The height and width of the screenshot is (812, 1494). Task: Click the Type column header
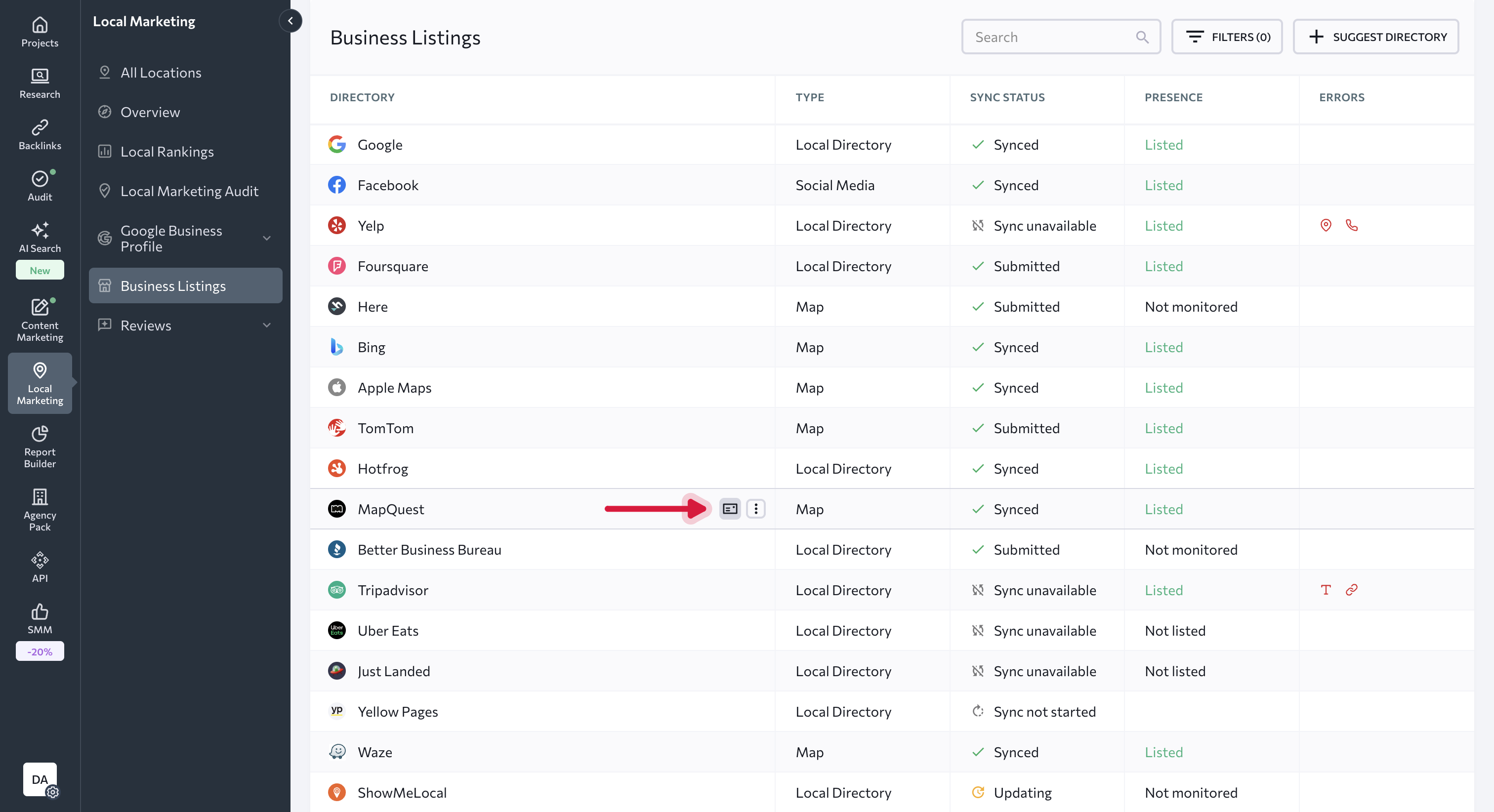coord(810,97)
